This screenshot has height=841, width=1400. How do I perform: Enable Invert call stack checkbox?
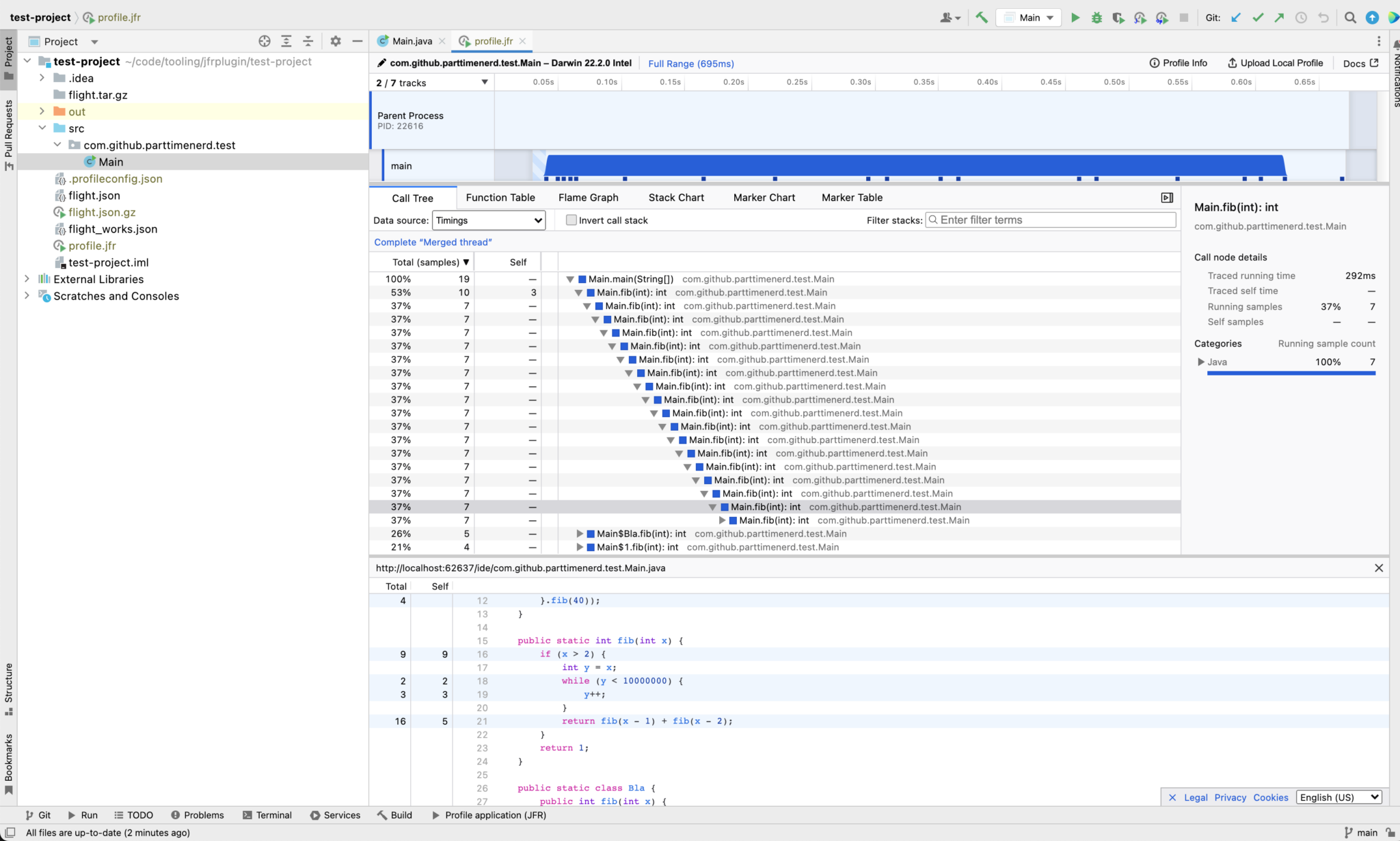point(571,220)
